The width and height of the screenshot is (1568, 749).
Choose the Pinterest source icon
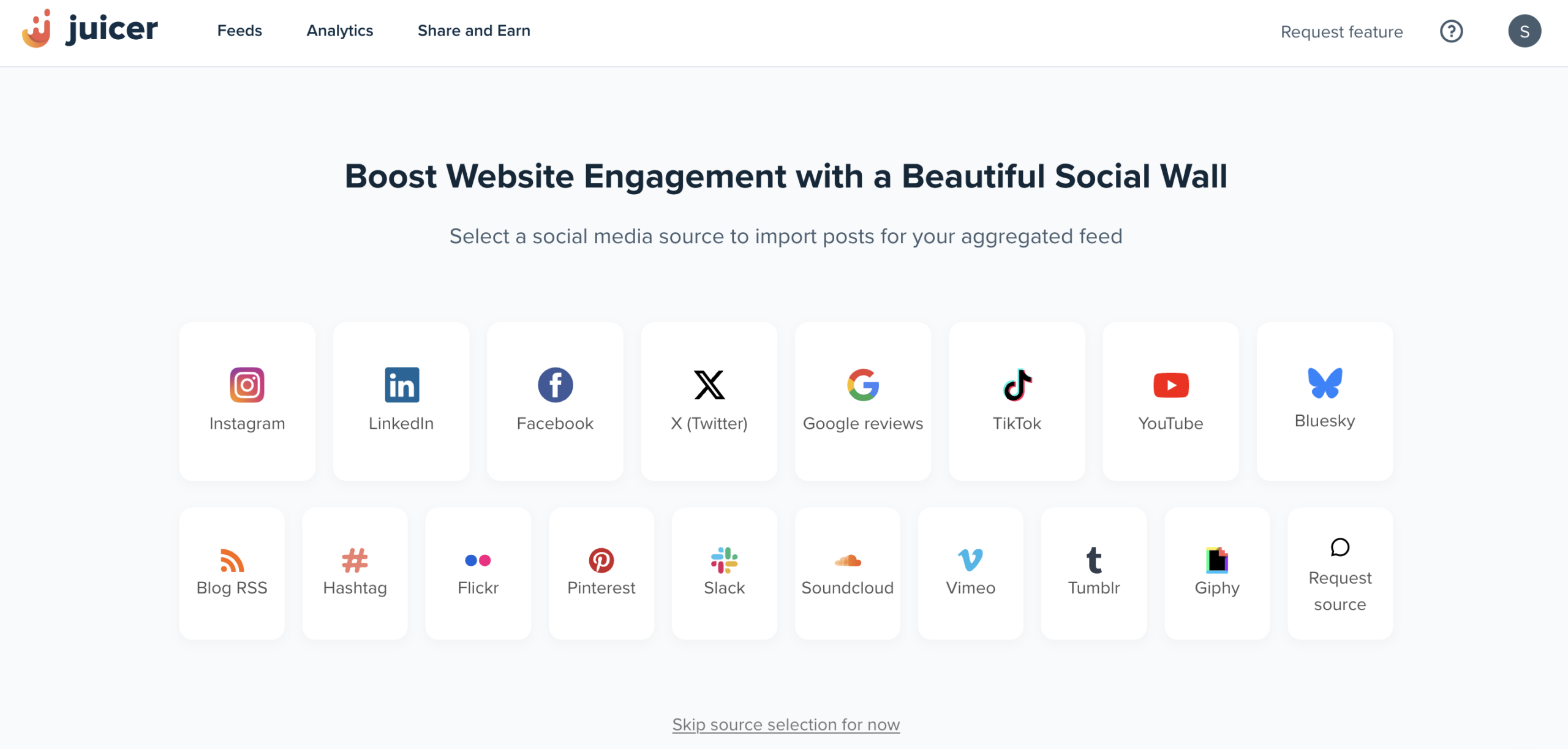(x=601, y=560)
